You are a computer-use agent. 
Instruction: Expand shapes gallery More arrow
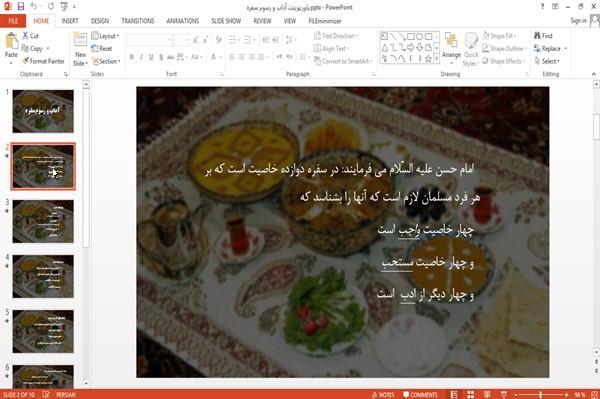(436, 59)
